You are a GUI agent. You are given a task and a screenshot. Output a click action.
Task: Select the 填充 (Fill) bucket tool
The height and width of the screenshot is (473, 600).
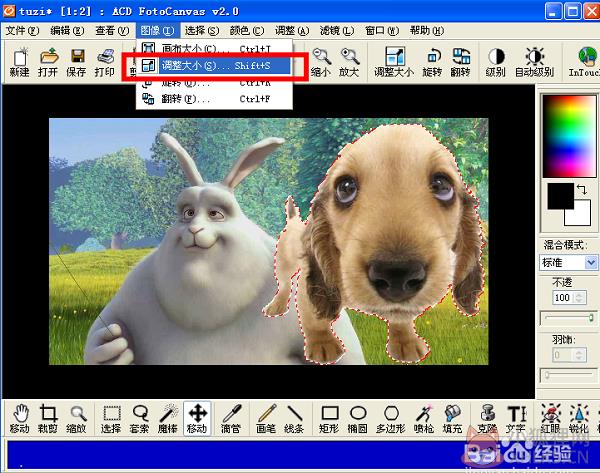tap(452, 419)
